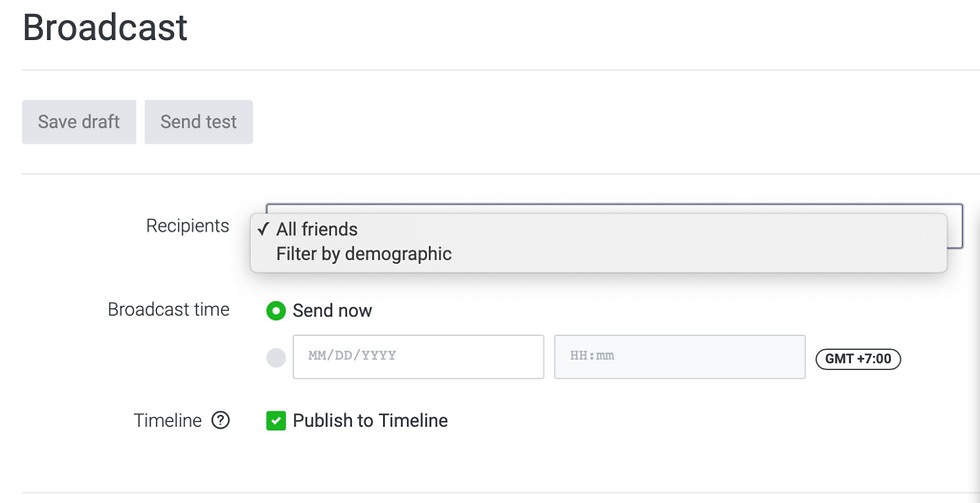
Task: Click the Publish to Timeline label text
Action: (x=370, y=421)
